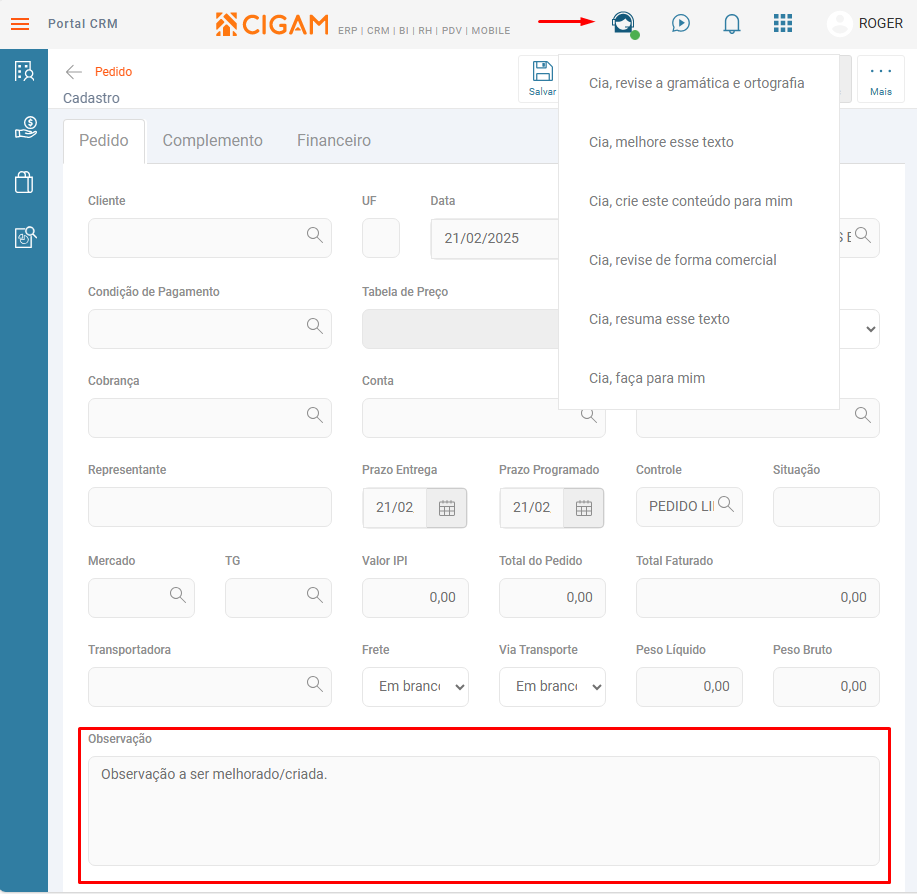Expand the Frete dropdown
Screen dimensions: 917x894
click(x=415, y=687)
